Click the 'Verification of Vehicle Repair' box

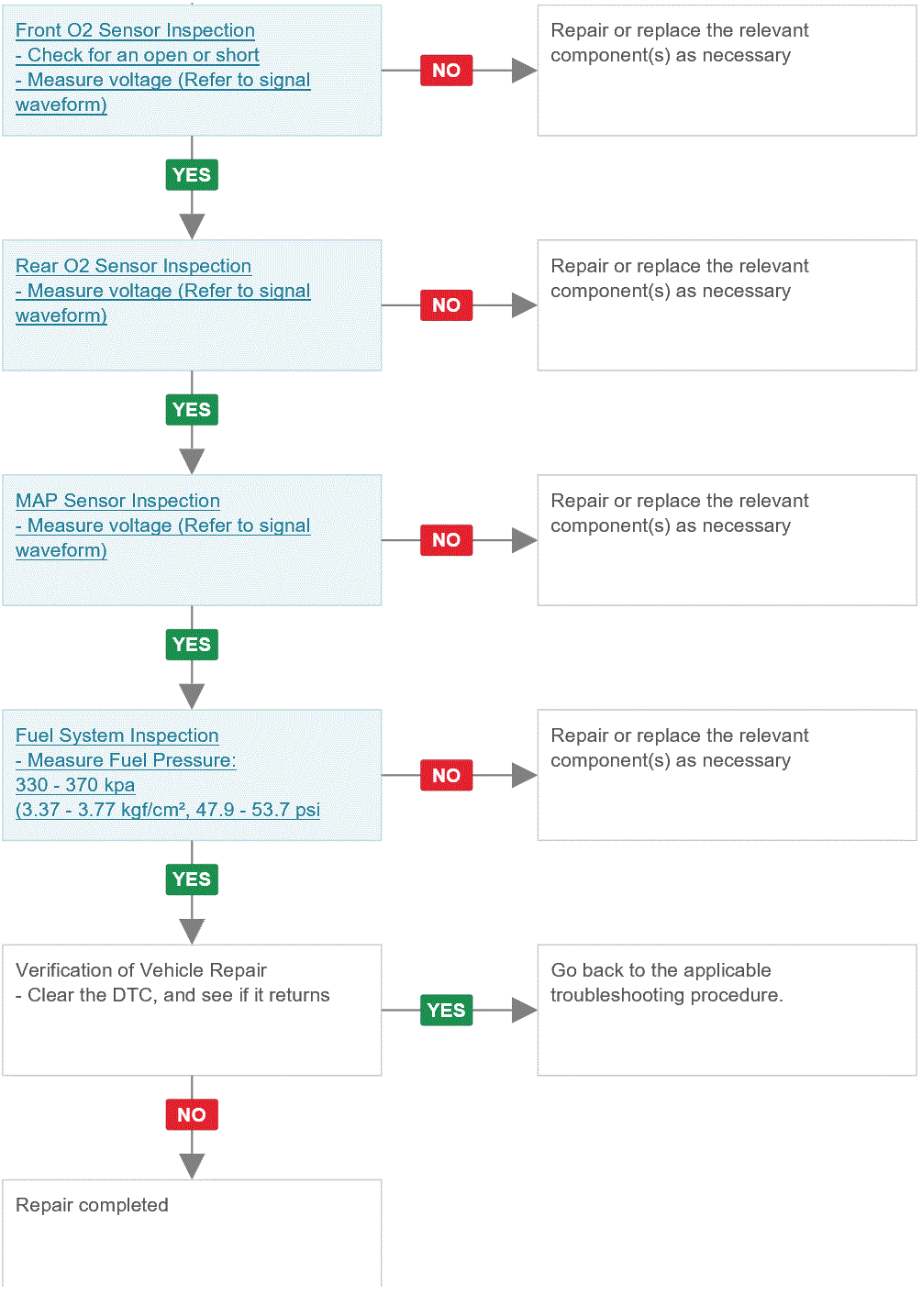(x=192, y=1010)
